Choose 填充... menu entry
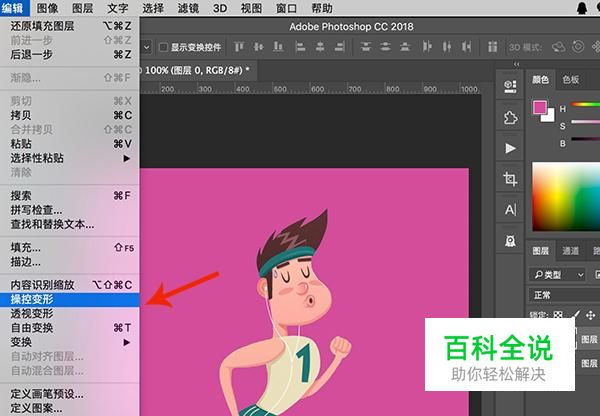This screenshot has height=416, width=600. (x=70, y=248)
